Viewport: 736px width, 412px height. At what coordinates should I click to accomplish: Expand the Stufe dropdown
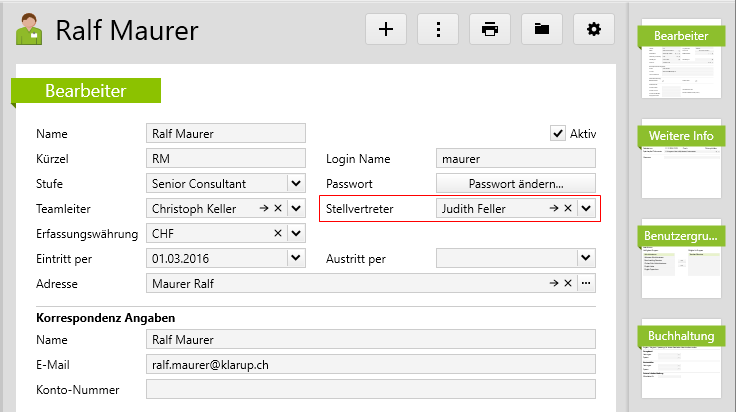pyautogui.click(x=296, y=184)
